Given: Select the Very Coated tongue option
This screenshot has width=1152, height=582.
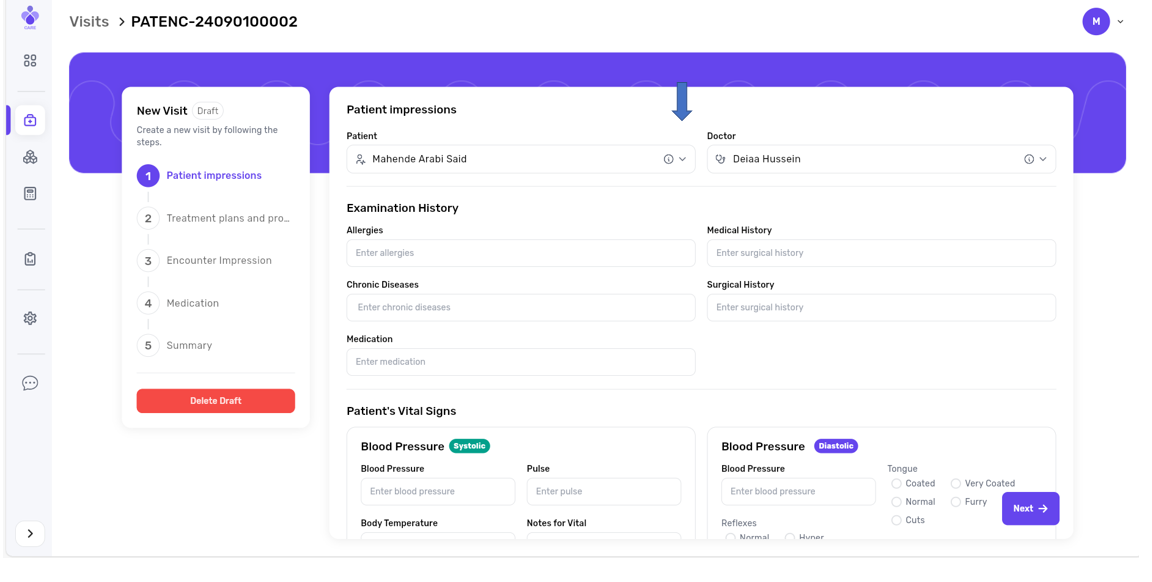Looking at the screenshot, I should pos(956,484).
